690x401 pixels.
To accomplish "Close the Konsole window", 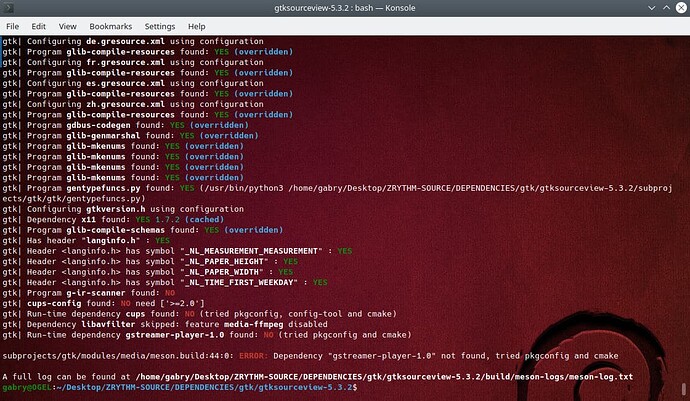I will pos(681,8).
